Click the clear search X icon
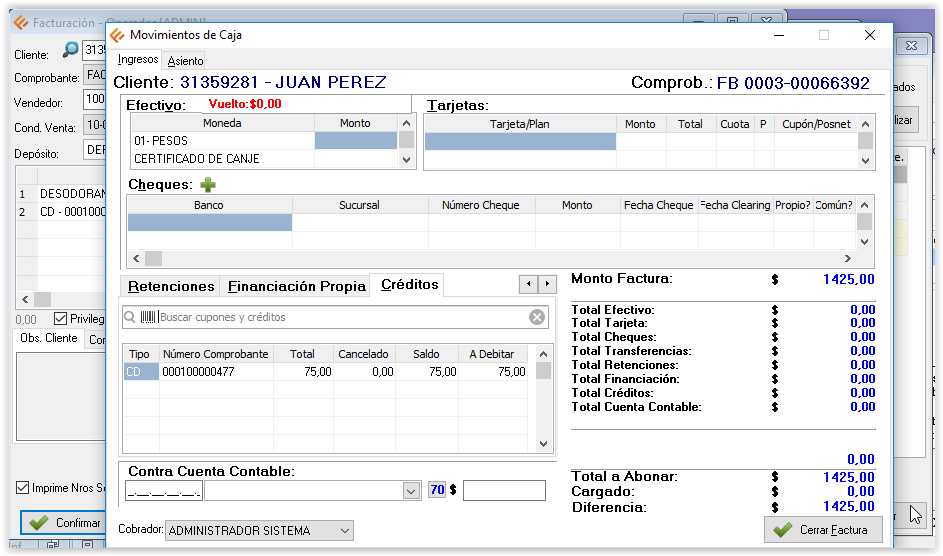This screenshot has height=556, width=943. [537, 317]
